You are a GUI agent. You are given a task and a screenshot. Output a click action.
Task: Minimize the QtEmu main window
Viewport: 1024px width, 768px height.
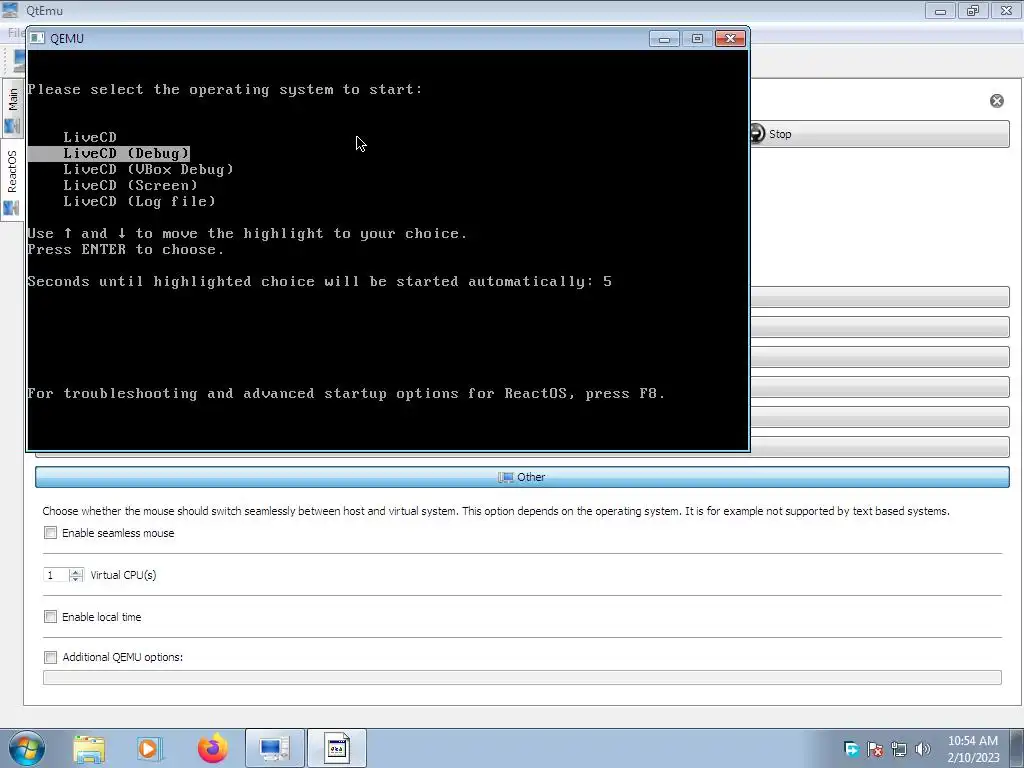[x=940, y=10]
